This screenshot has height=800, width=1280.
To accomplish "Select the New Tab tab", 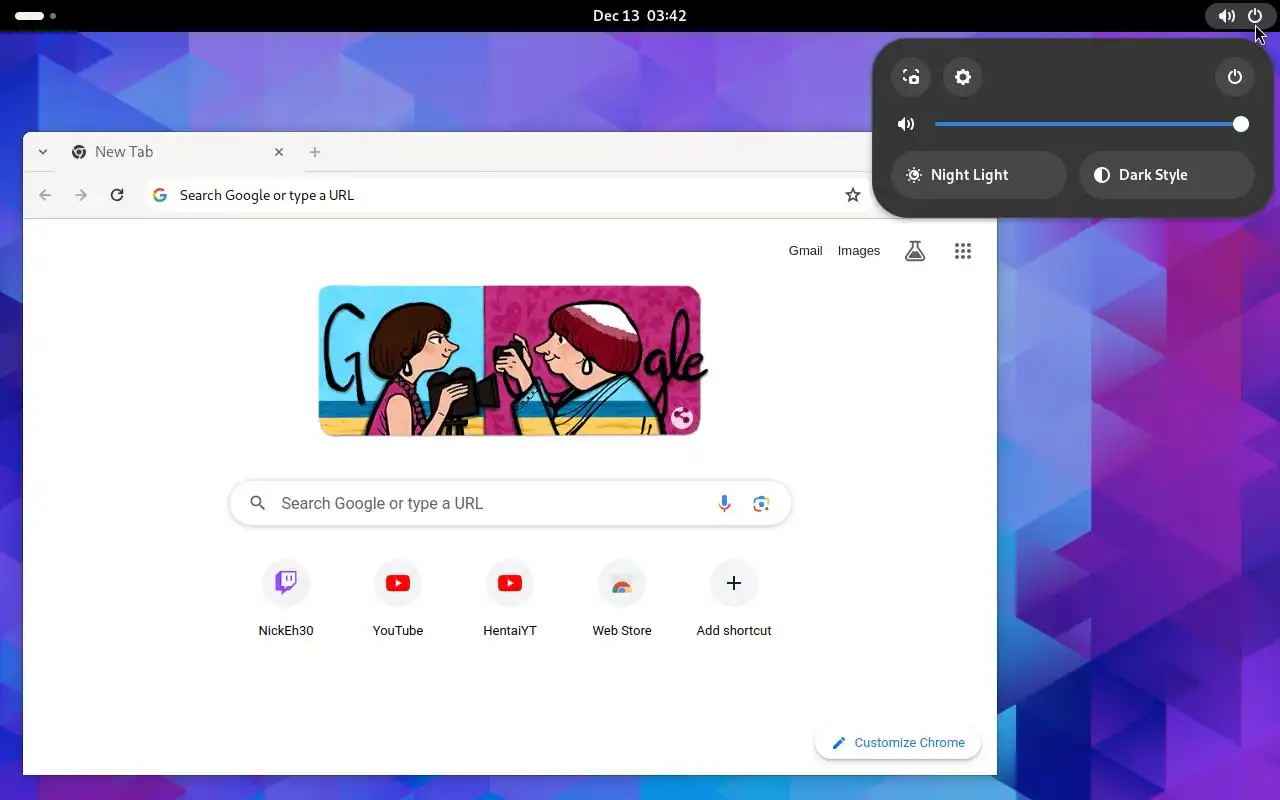I will pos(178,152).
